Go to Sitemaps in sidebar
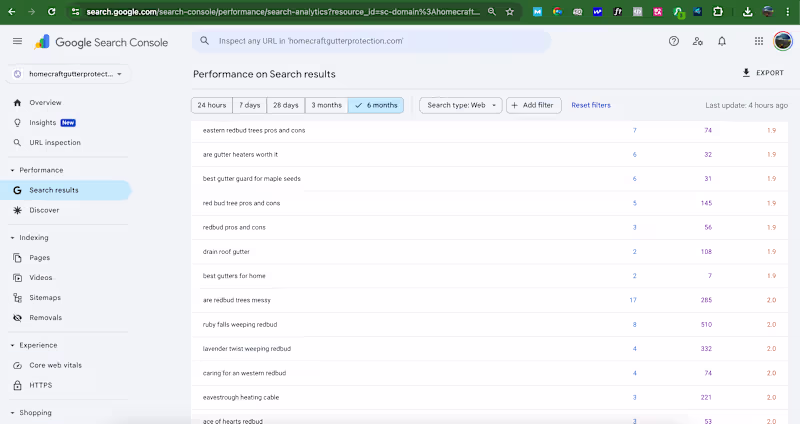 (x=45, y=298)
